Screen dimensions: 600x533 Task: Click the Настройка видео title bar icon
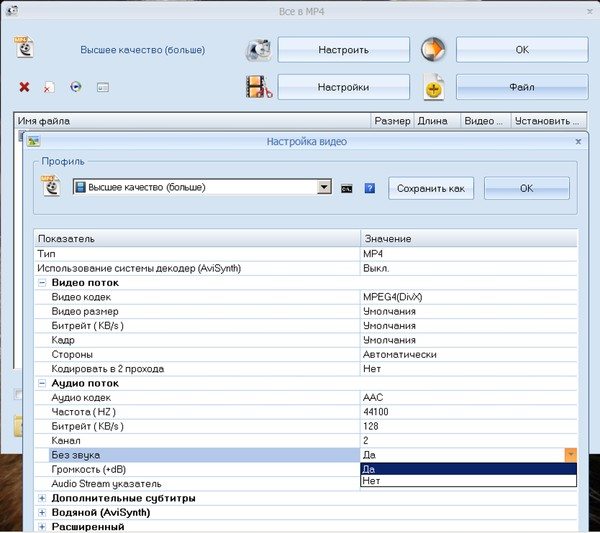tap(33, 141)
